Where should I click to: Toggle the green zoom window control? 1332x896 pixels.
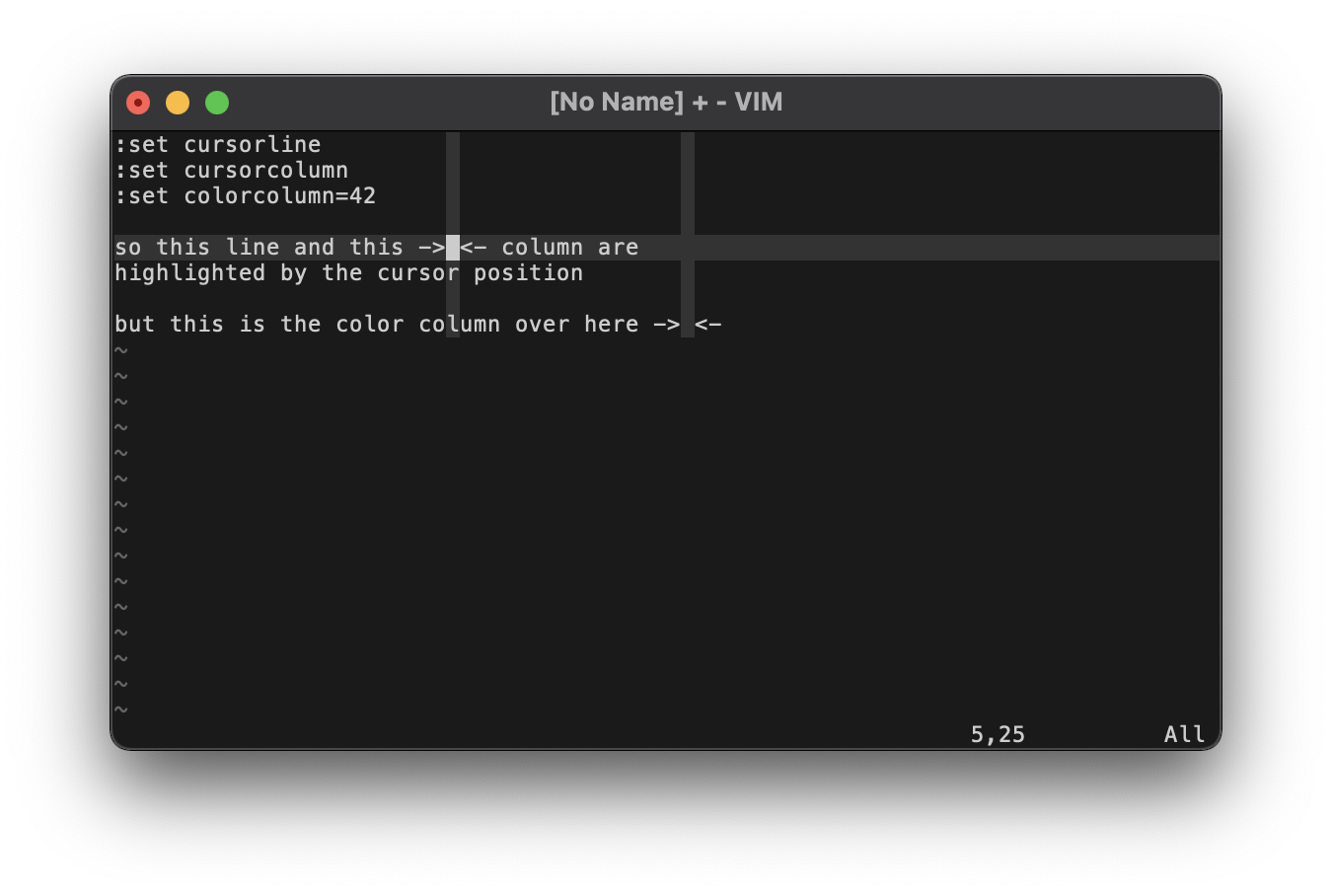(216, 102)
